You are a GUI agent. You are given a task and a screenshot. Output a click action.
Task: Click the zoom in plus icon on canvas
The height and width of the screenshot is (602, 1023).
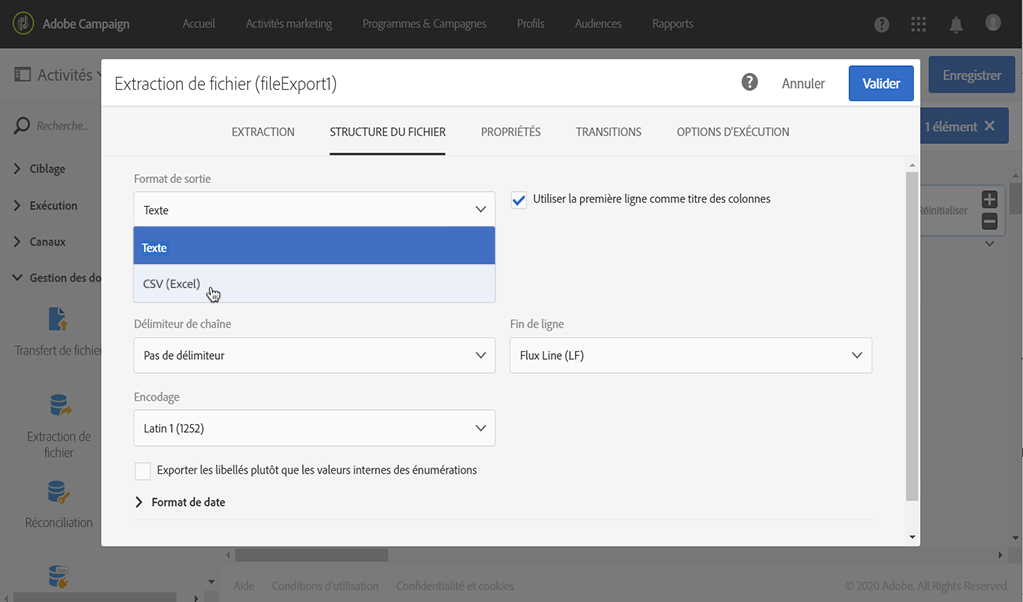(x=989, y=199)
